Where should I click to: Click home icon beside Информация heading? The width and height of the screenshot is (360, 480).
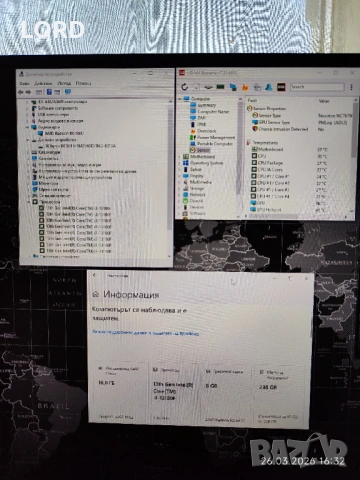pyautogui.click(x=96, y=294)
